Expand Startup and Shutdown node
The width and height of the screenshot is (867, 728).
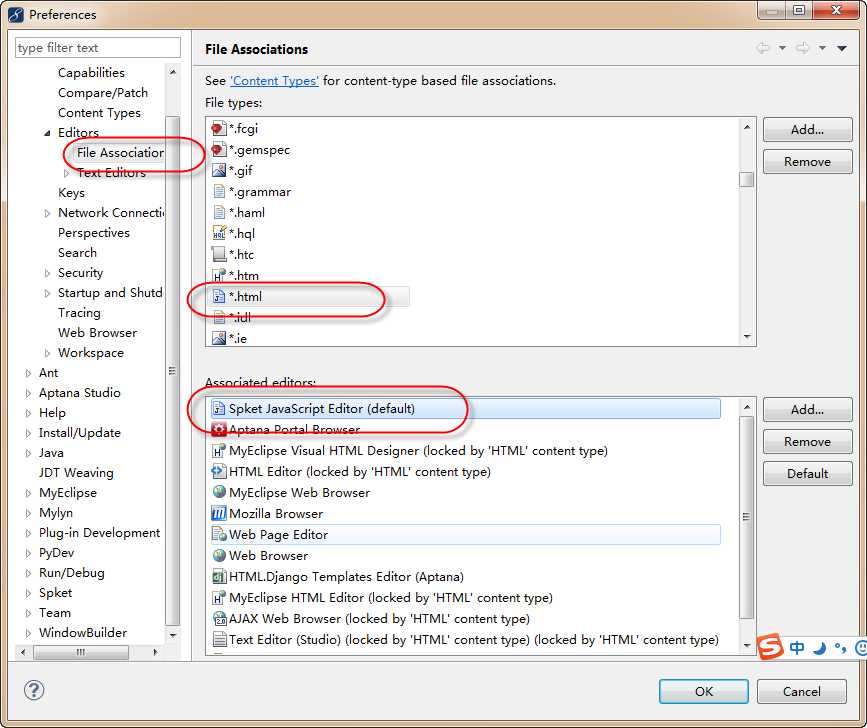click(47, 293)
